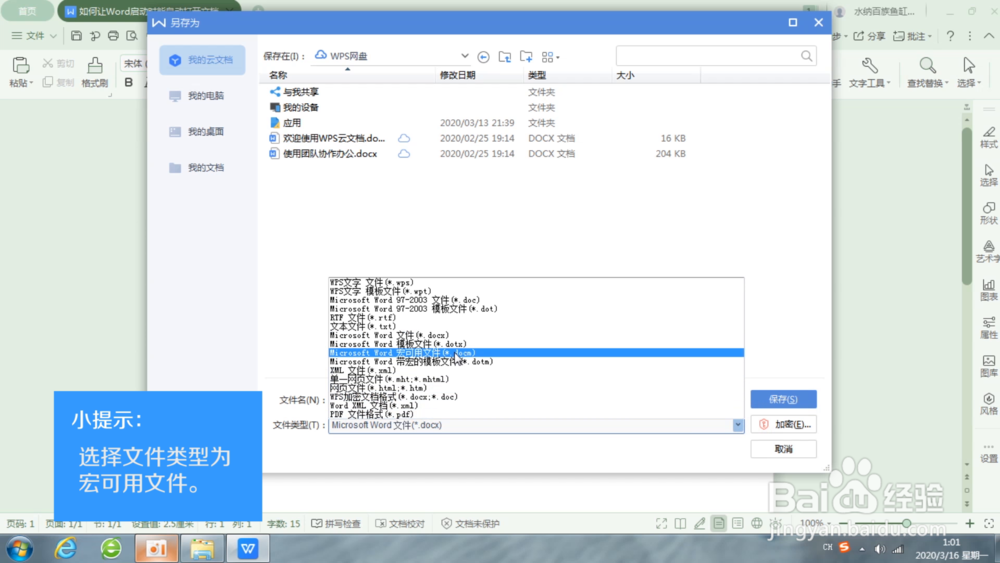The width and height of the screenshot is (1000, 563).
Task: Click the 取消 button
Action: click(783, 449)
